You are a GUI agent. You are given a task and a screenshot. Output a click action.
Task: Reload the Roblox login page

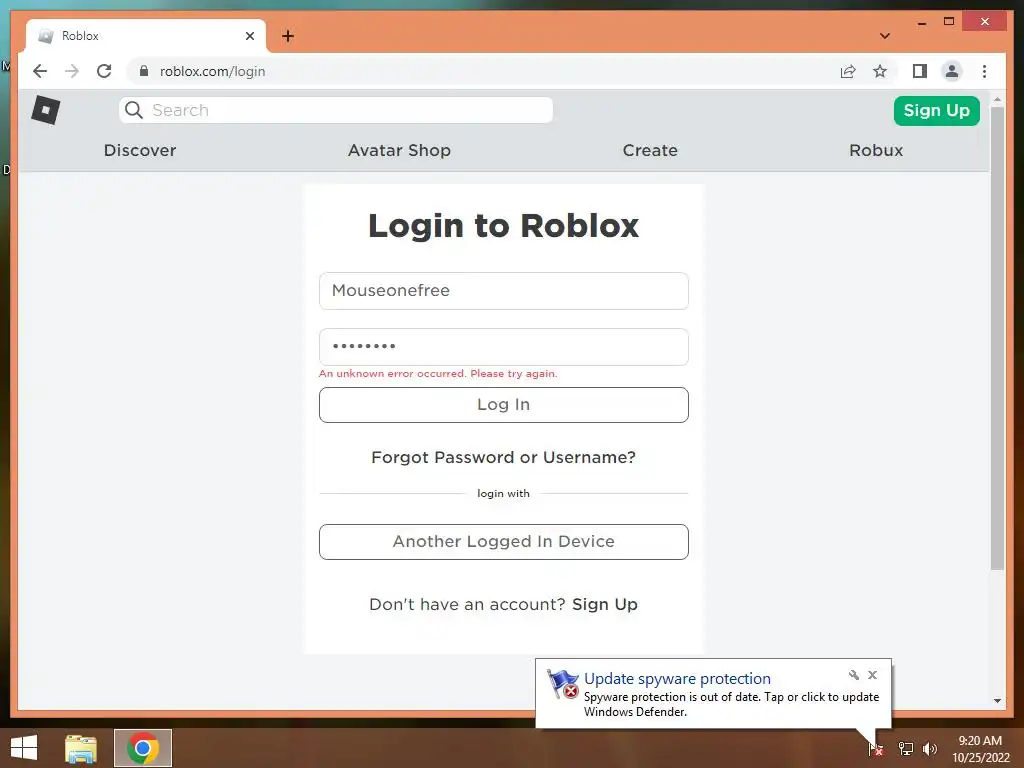tap(104, 71)
